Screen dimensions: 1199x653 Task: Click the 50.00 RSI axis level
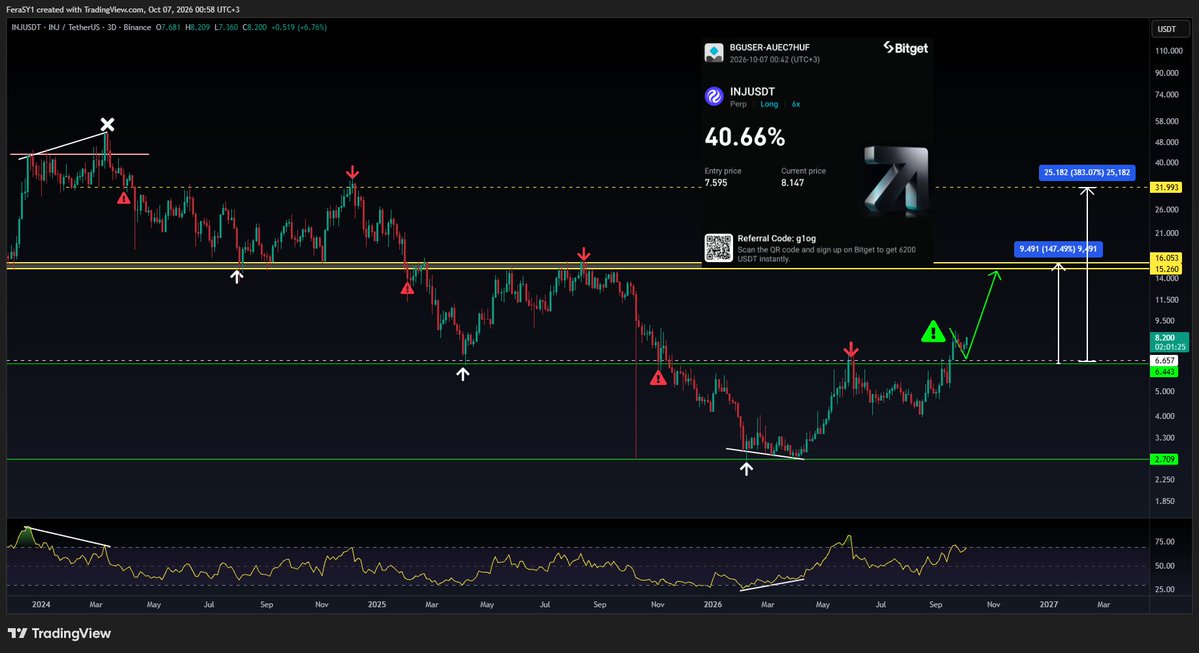pyautogui.click(x=1165, y=567)
